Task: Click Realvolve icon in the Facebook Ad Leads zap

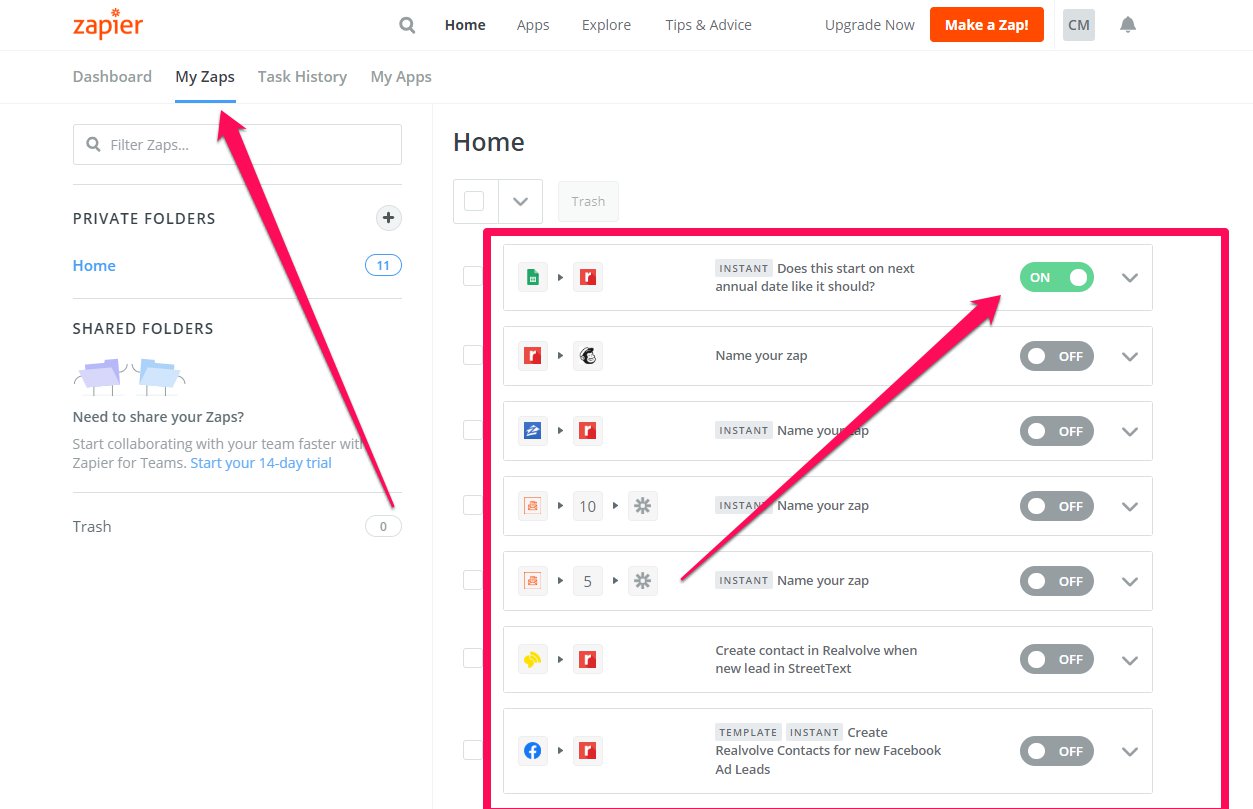Action: coord(588,750)
